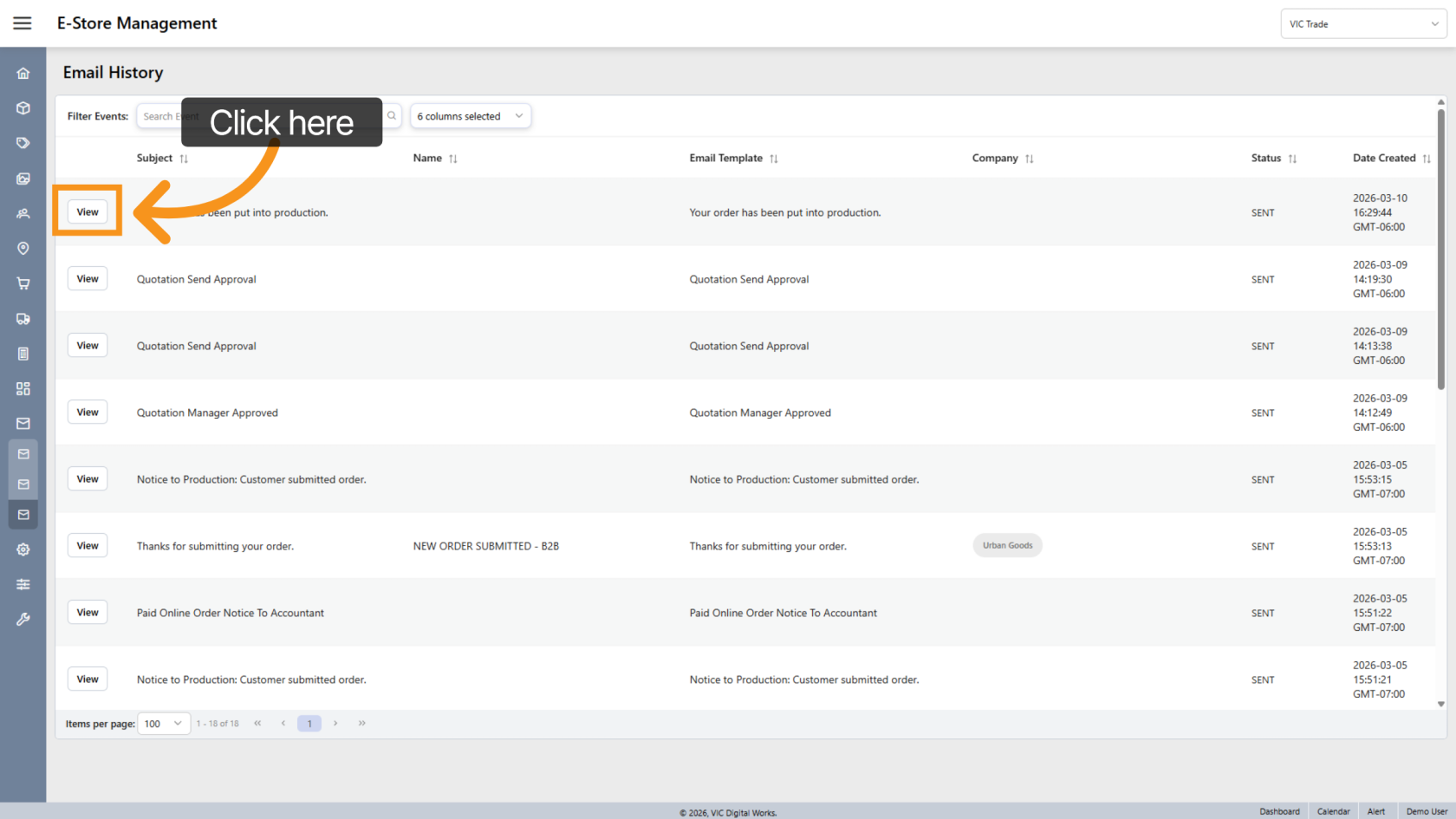Click the Search Event filter field
Image resolution: width=1456 pixels, height=819 pixels.
click(x=160, y=116)
